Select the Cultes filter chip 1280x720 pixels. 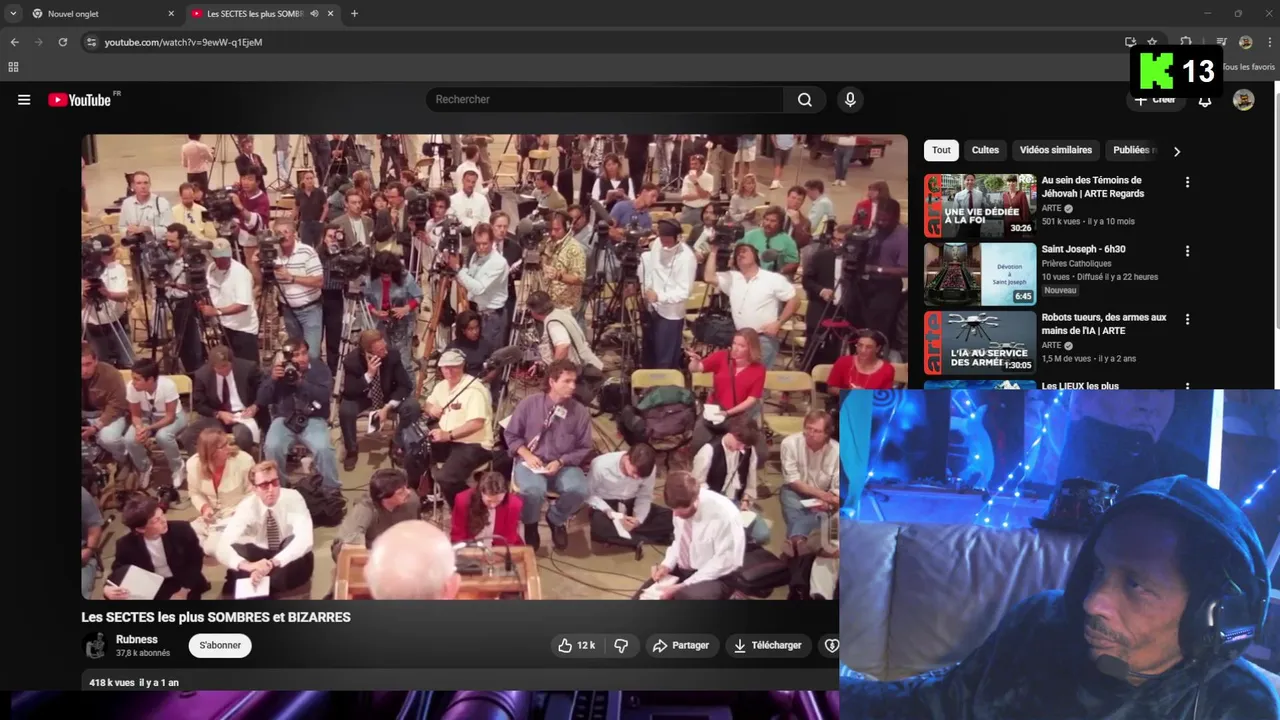(985, 150)
